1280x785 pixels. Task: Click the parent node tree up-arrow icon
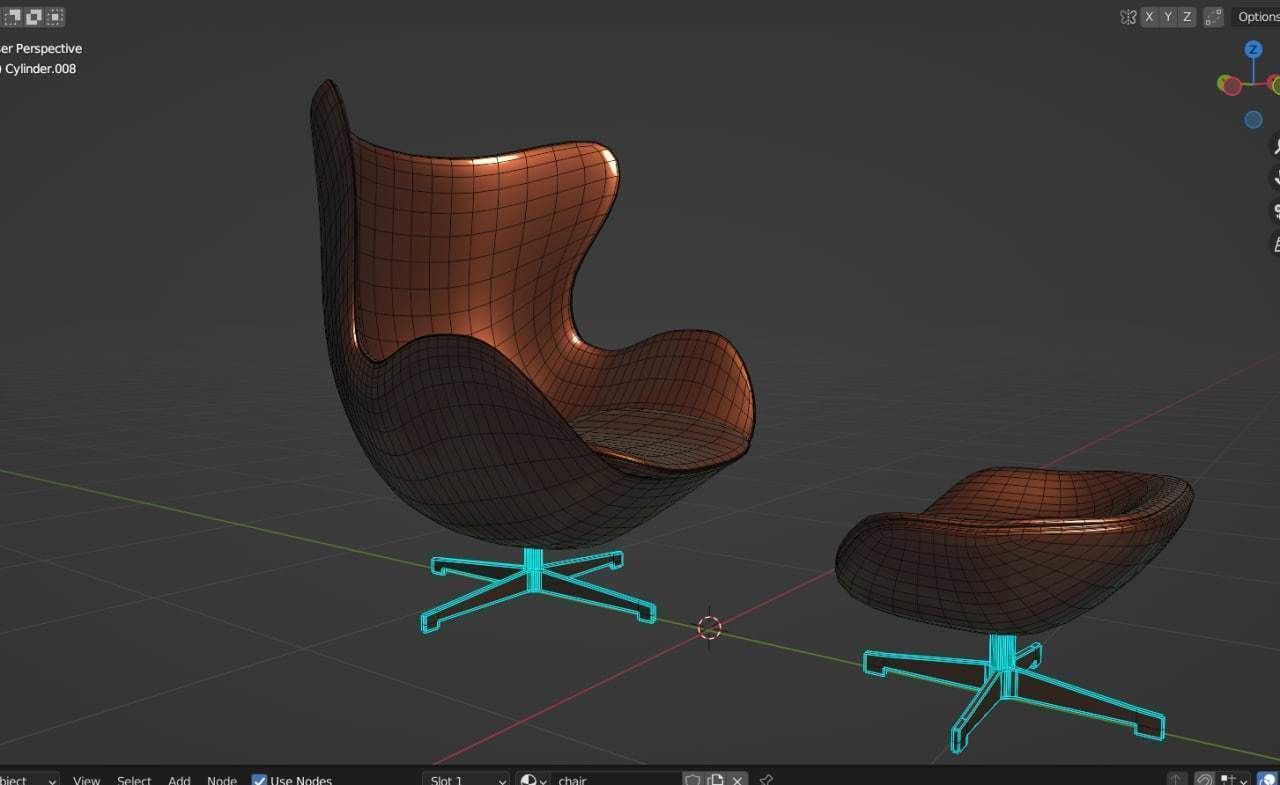point(1177,779)
